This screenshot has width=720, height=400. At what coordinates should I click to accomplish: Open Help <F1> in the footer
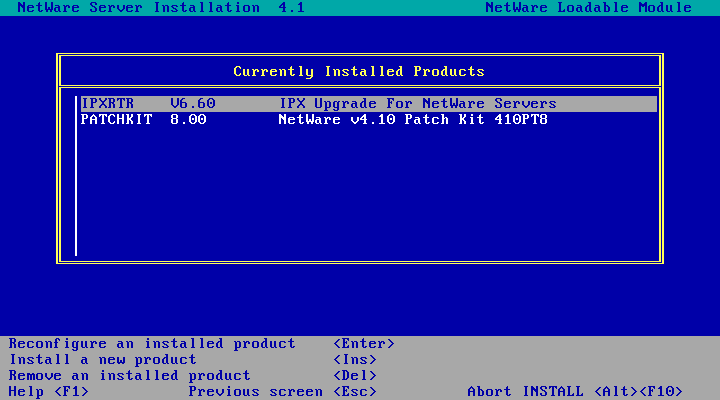49,392
